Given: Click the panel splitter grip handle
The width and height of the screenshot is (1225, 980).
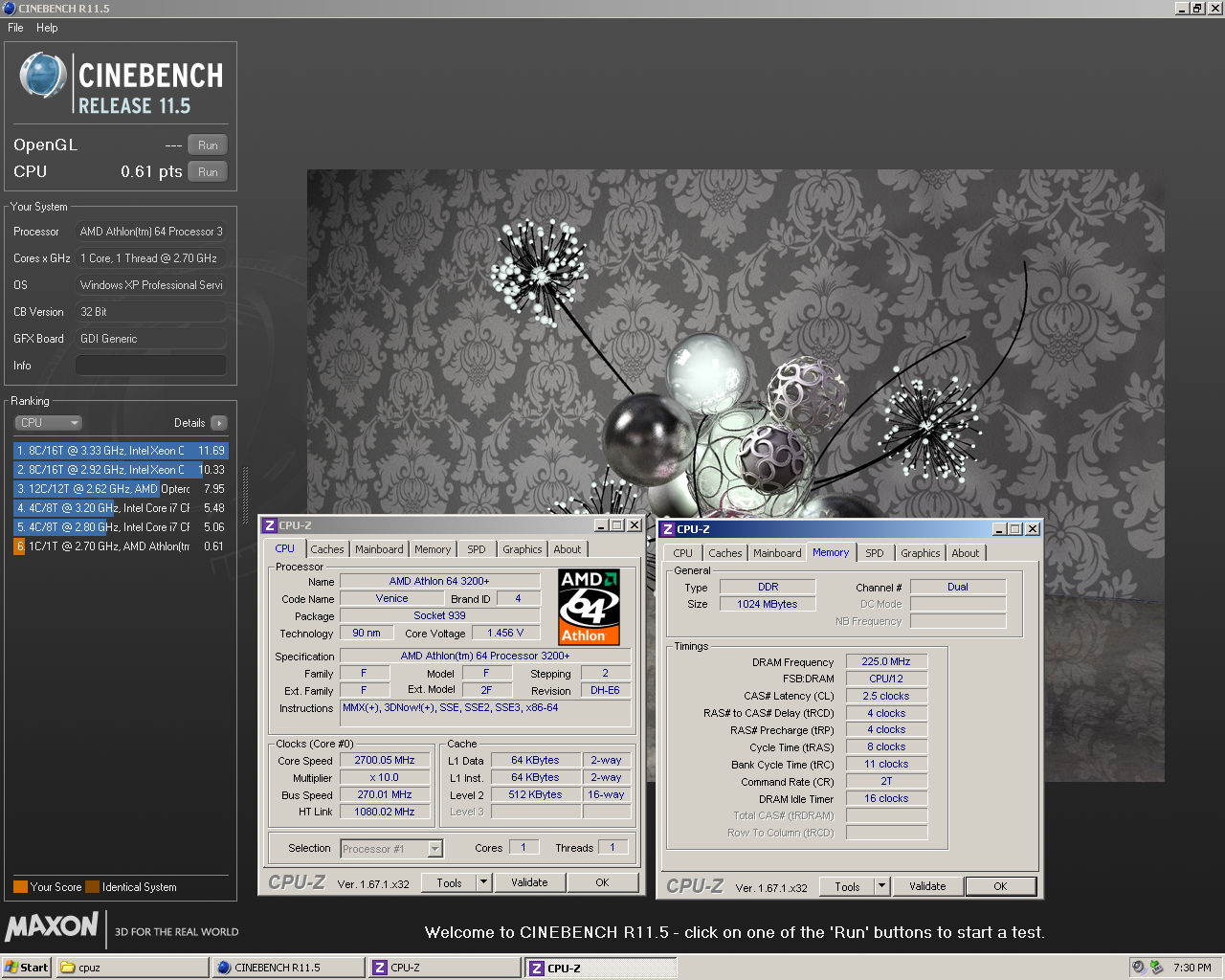Looking at the screenshot, I should [x=246, y=496].
